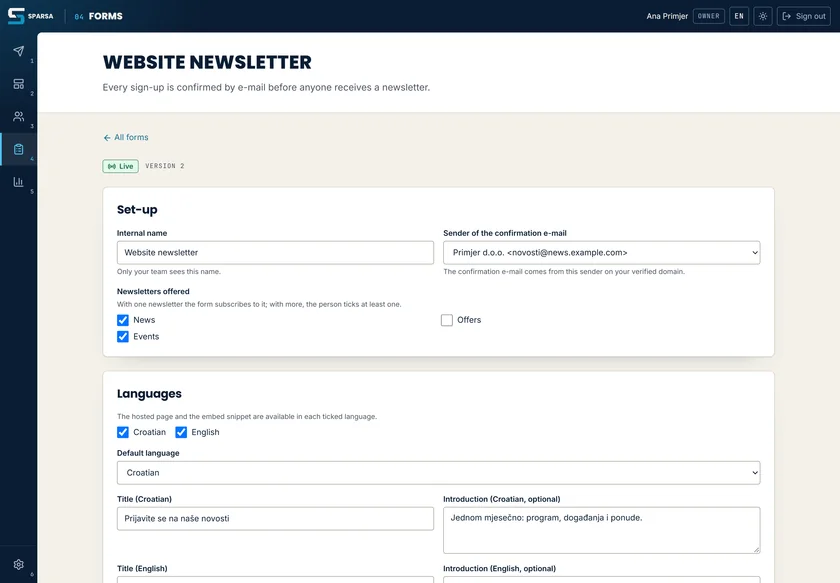Switch language with the EN button

pos(739,16)
